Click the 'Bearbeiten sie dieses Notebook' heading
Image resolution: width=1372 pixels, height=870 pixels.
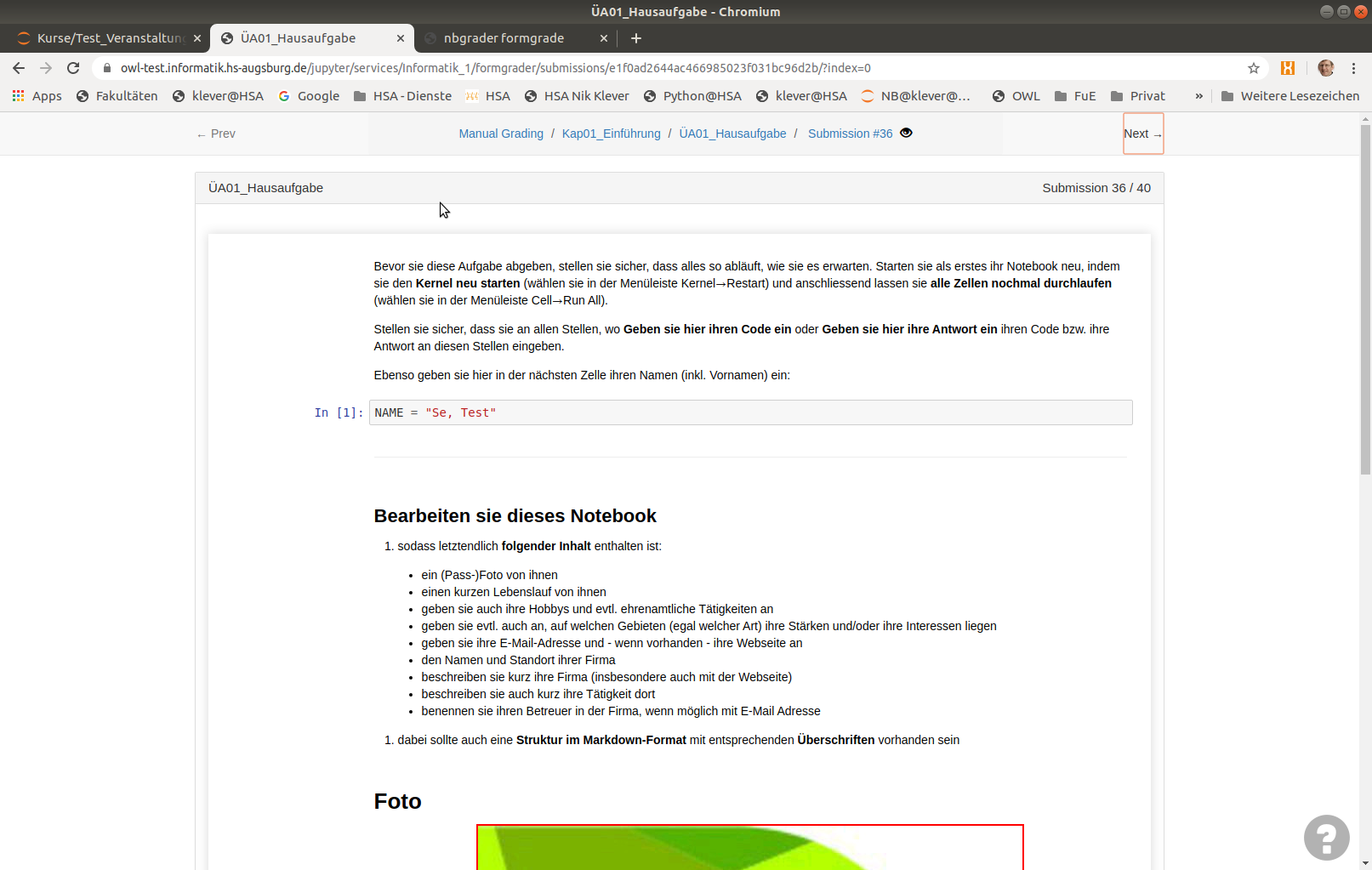[x=515, y=516]
